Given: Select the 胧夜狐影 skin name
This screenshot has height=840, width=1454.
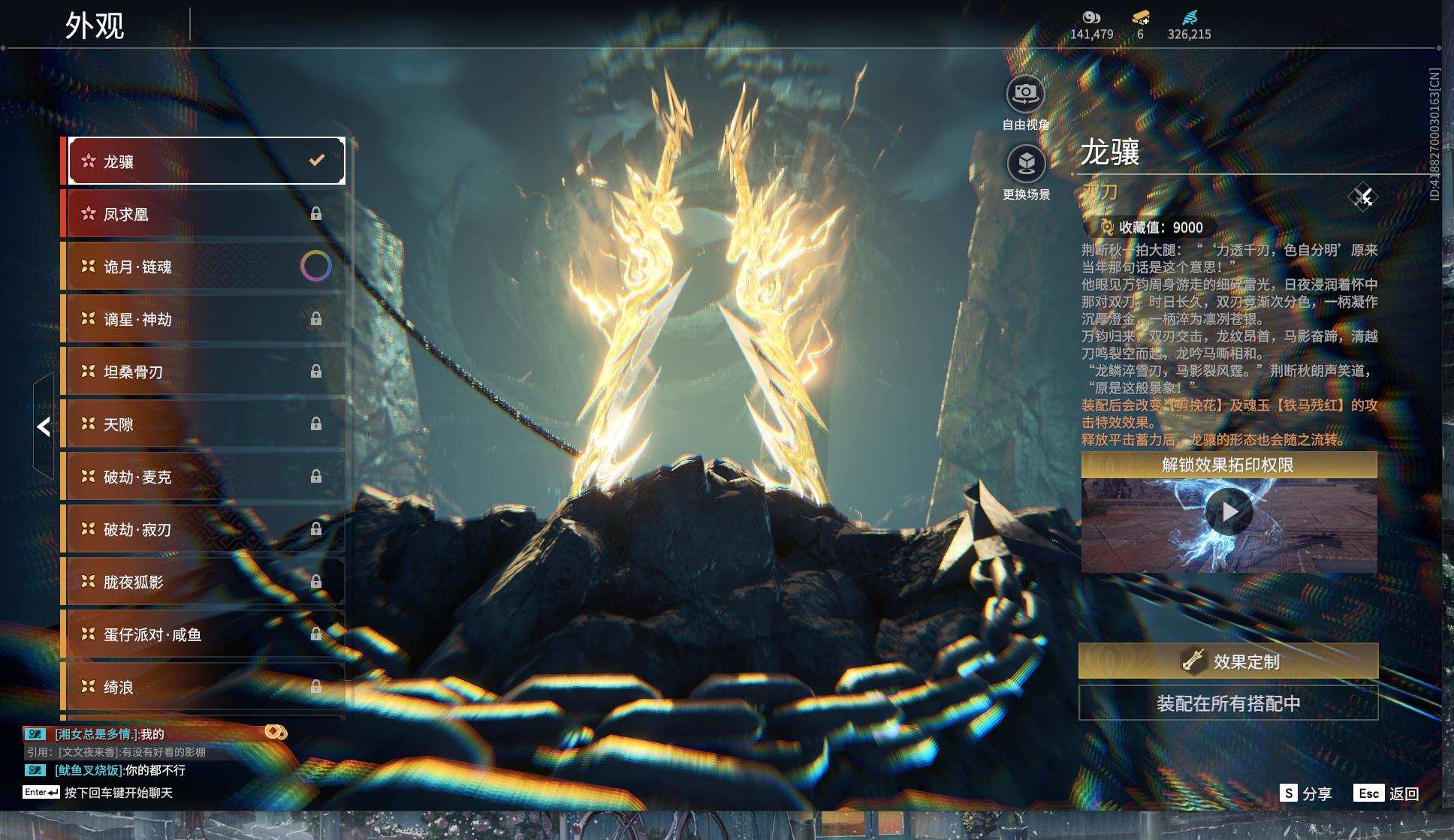Looking at the screenshot, I should tap(134, 582).
